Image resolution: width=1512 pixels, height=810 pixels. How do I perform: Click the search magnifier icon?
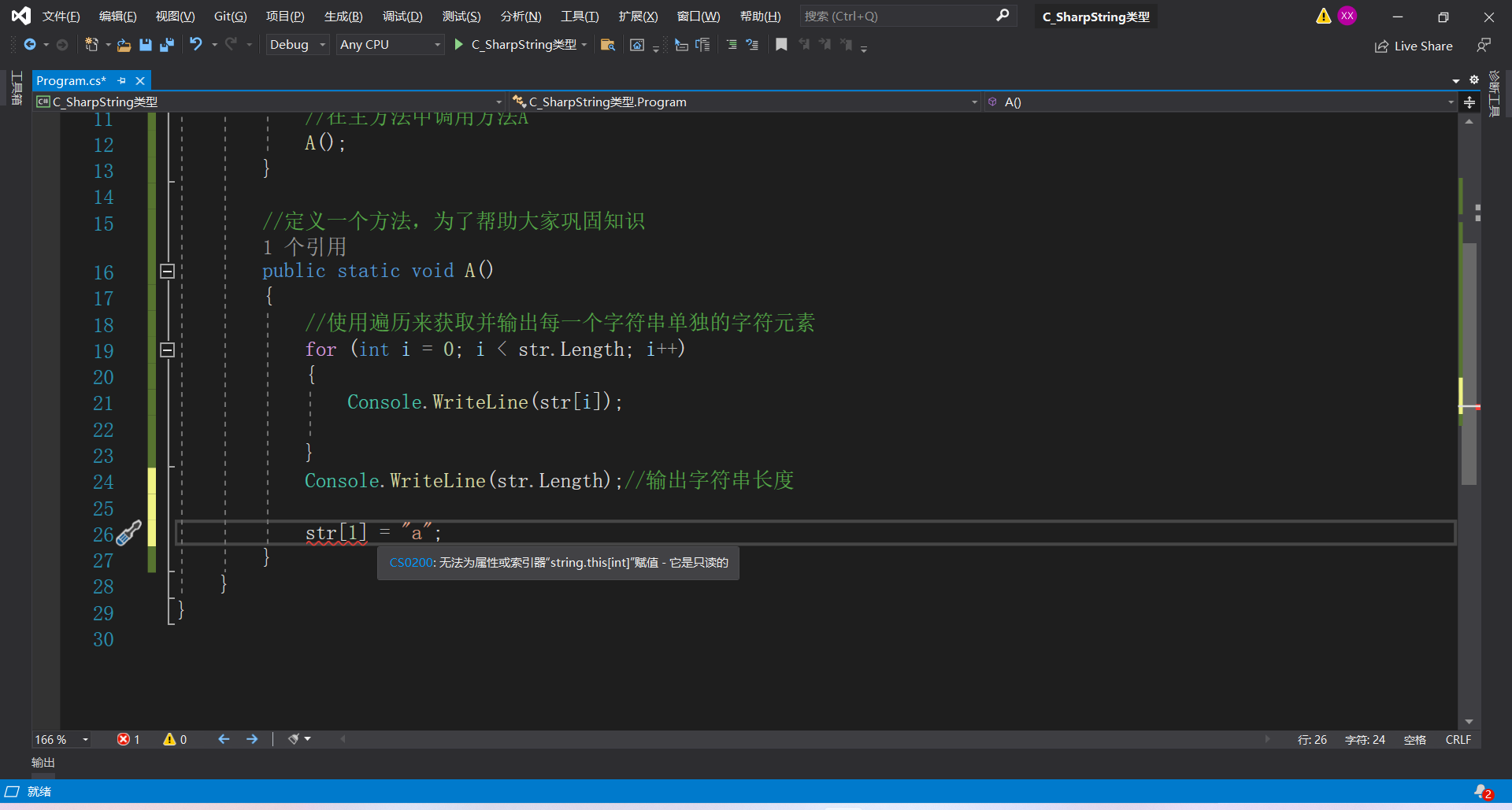coord(1002,16)
